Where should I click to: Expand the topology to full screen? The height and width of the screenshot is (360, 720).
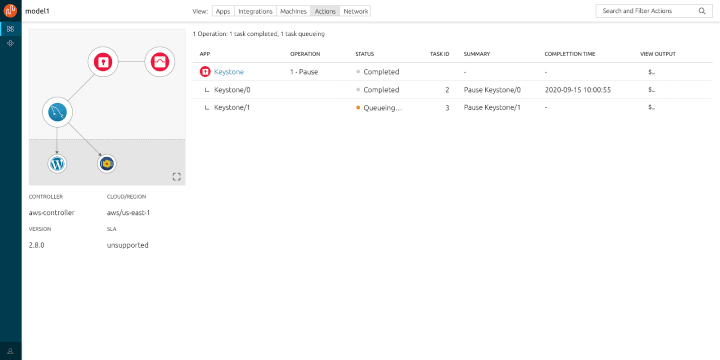point(176,177)
